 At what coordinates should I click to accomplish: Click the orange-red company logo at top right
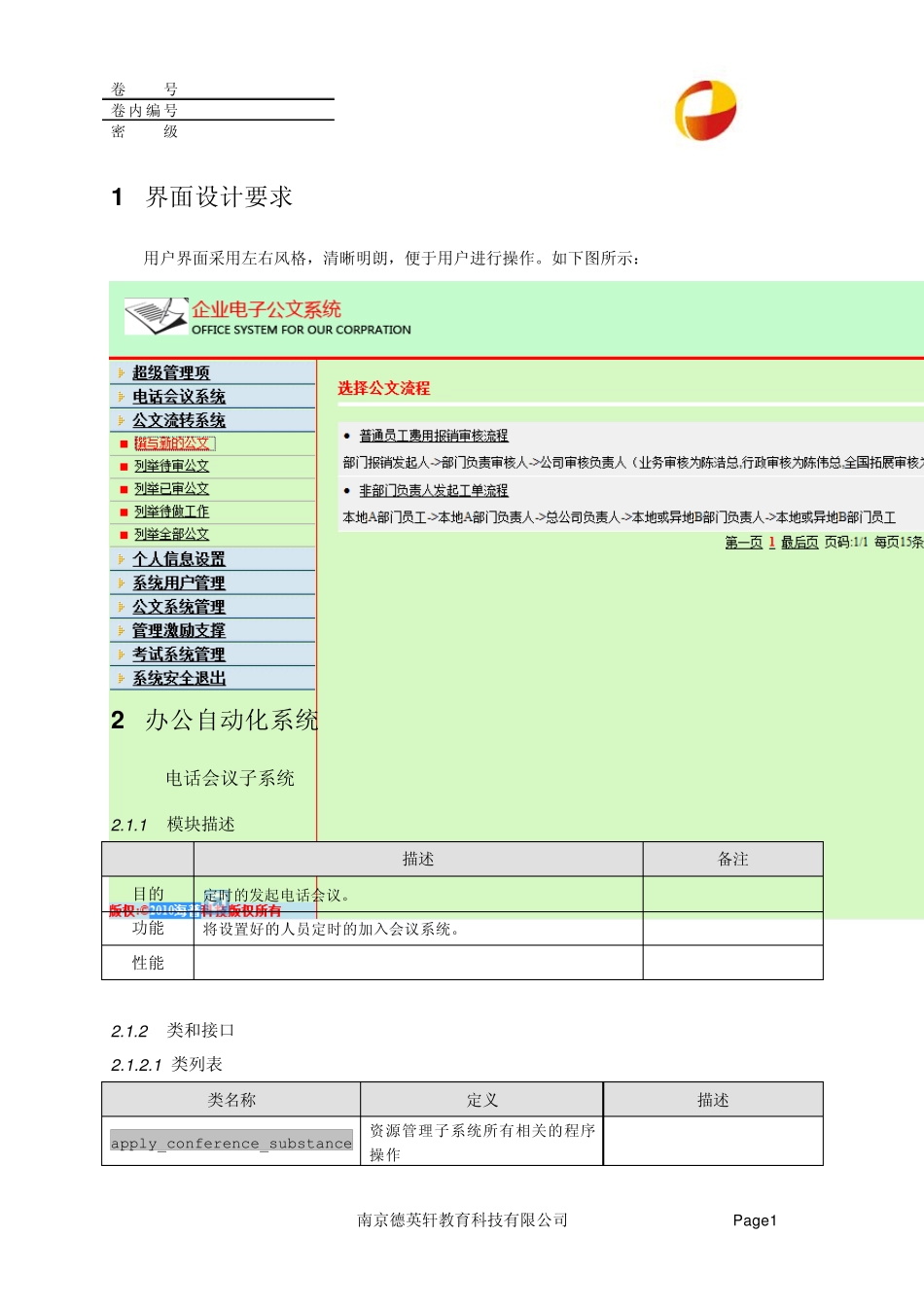[x=706, y=110]
